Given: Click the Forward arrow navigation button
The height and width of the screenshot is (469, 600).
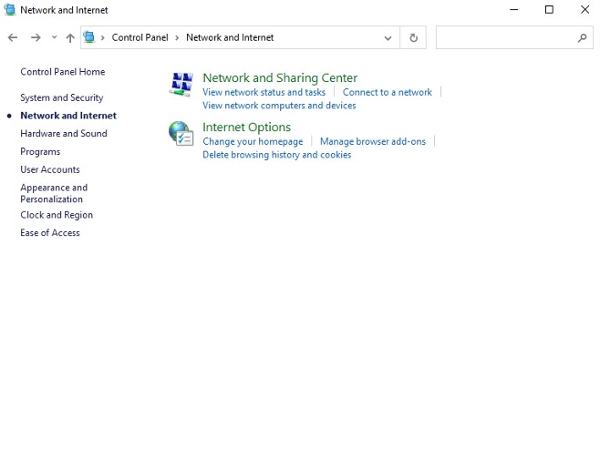Looking at the screenshot, I should (36, 37).
